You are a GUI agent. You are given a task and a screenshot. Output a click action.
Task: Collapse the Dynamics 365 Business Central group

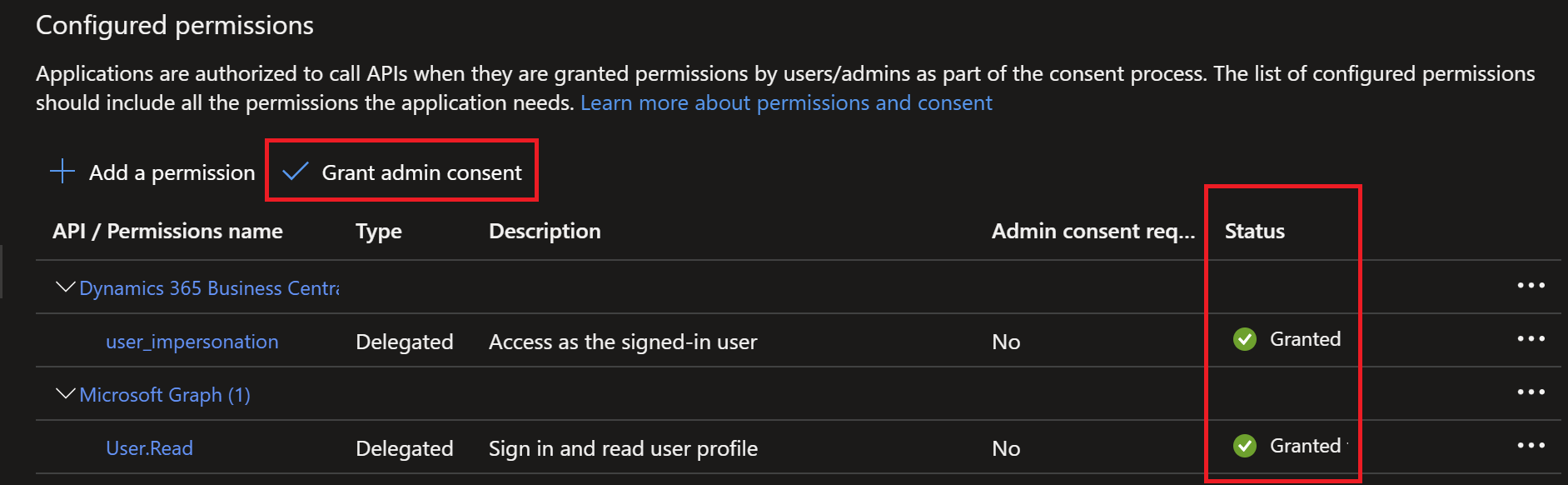65,287
